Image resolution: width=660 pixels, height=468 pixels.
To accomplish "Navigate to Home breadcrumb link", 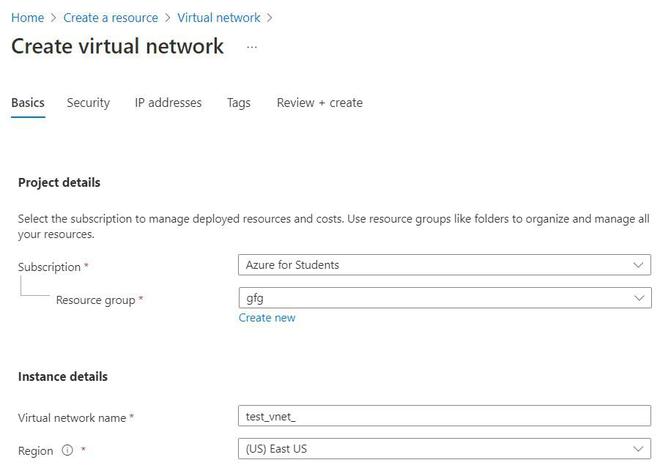I will pos(27,18).
